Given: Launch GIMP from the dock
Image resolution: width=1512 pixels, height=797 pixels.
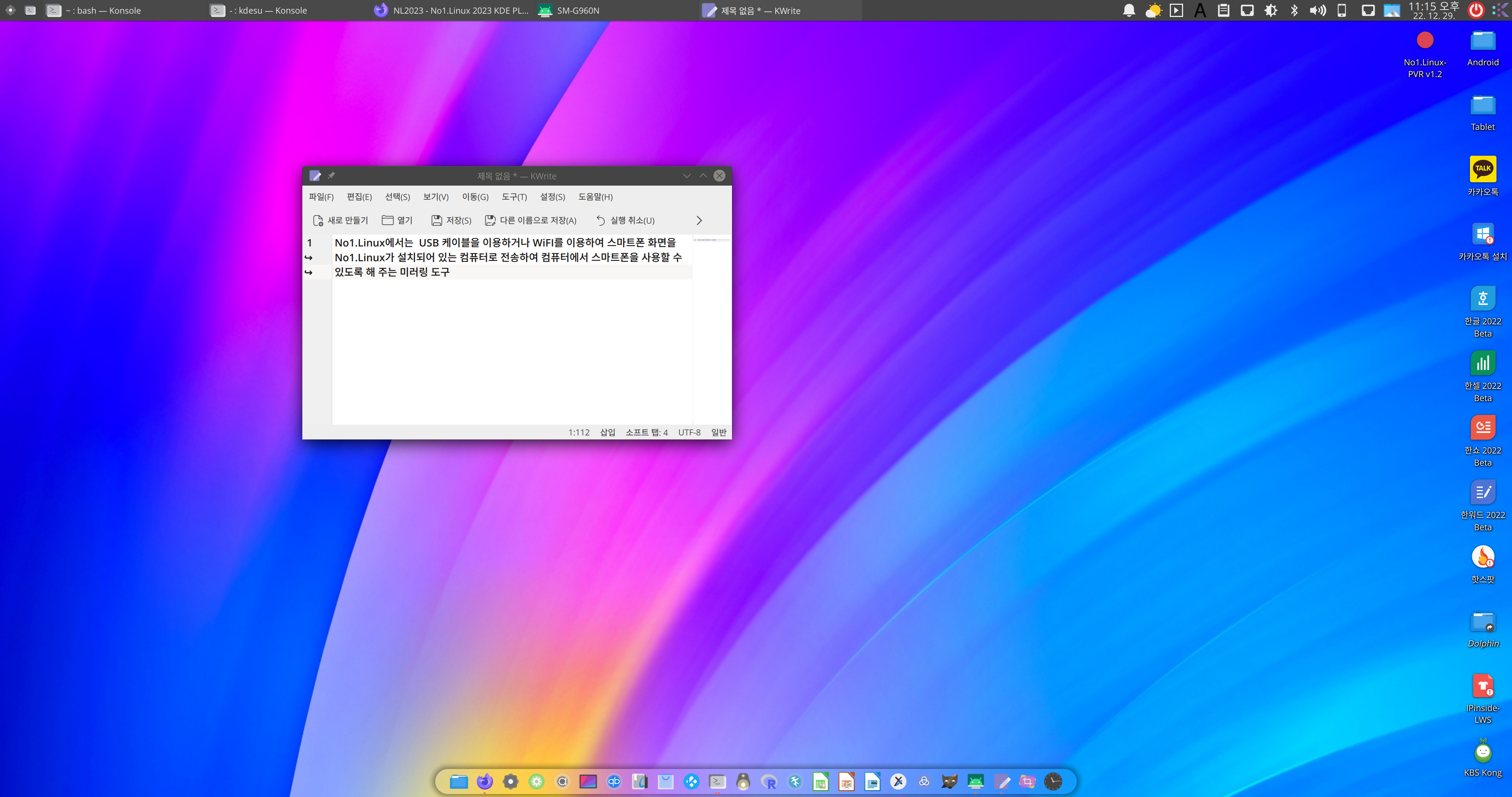Looking at the screenshot, I should (x=950, y=781).
